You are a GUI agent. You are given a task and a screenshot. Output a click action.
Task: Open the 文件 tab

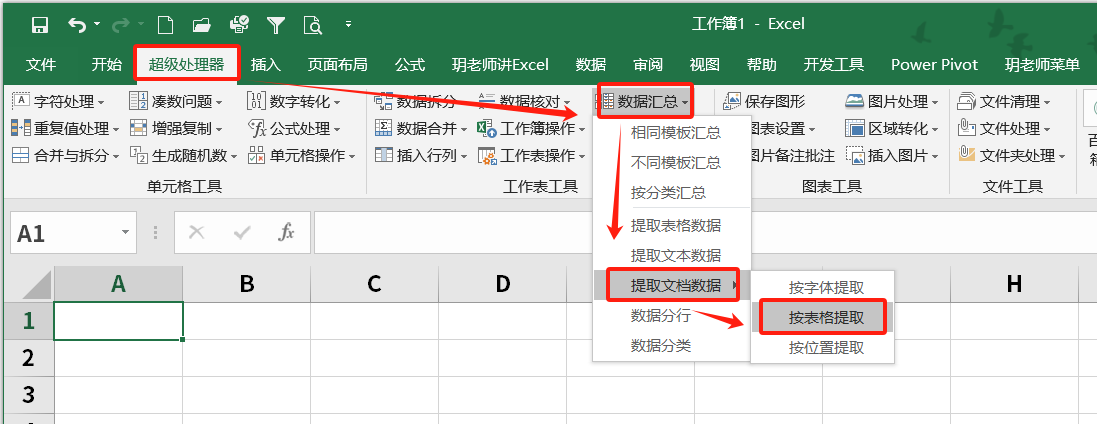coord(41,65)
